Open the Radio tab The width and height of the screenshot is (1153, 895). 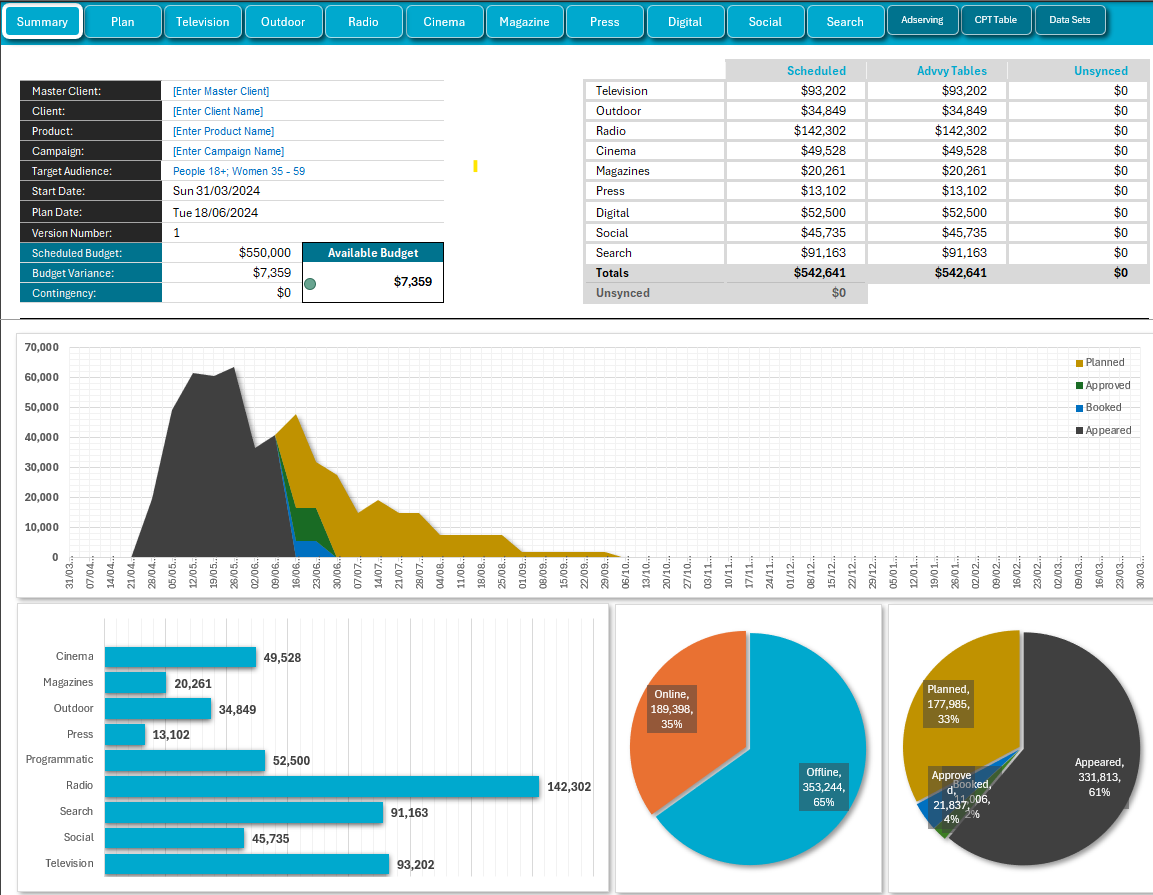(363, 22)
